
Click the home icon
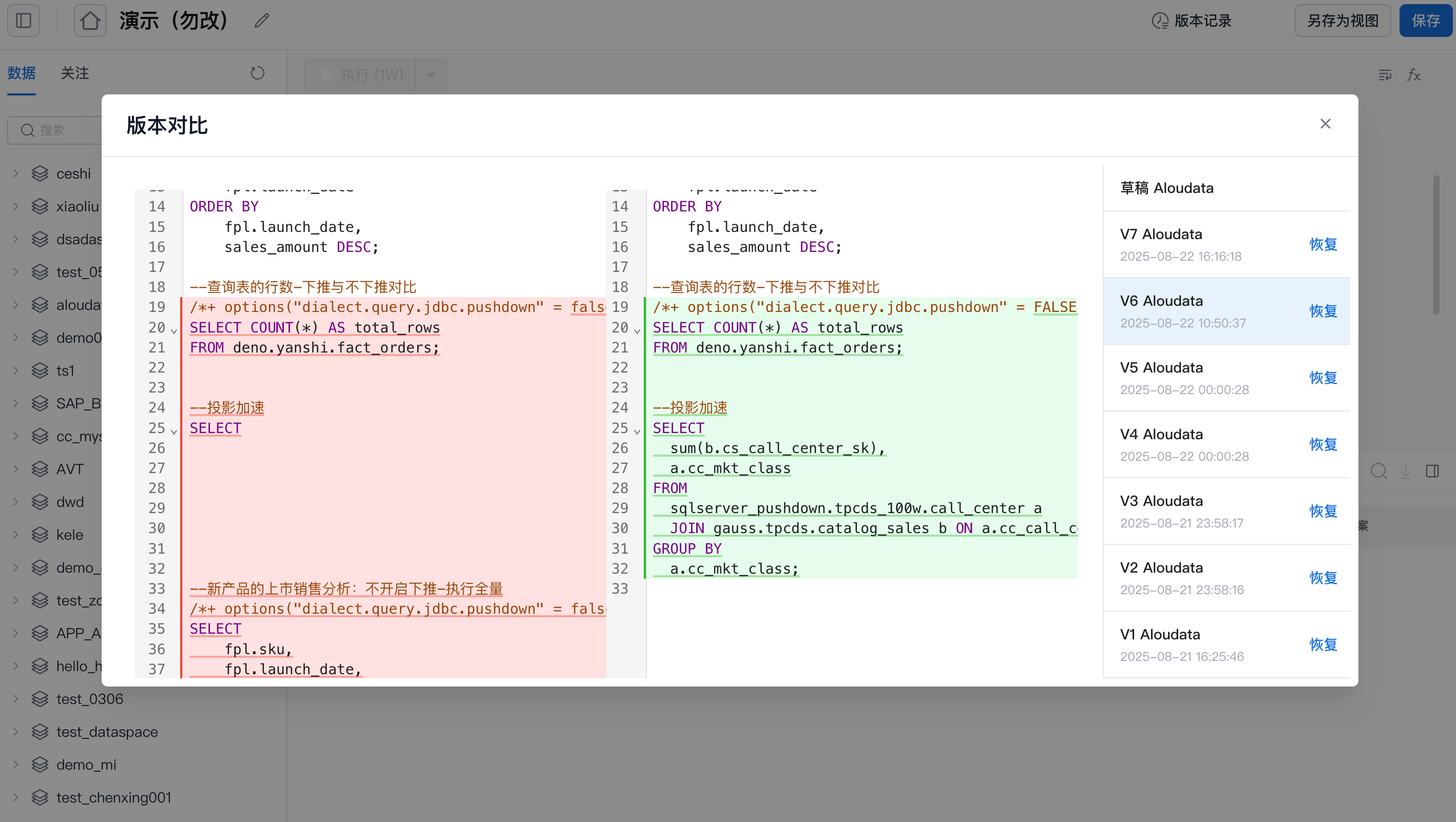tap(90, 21)
